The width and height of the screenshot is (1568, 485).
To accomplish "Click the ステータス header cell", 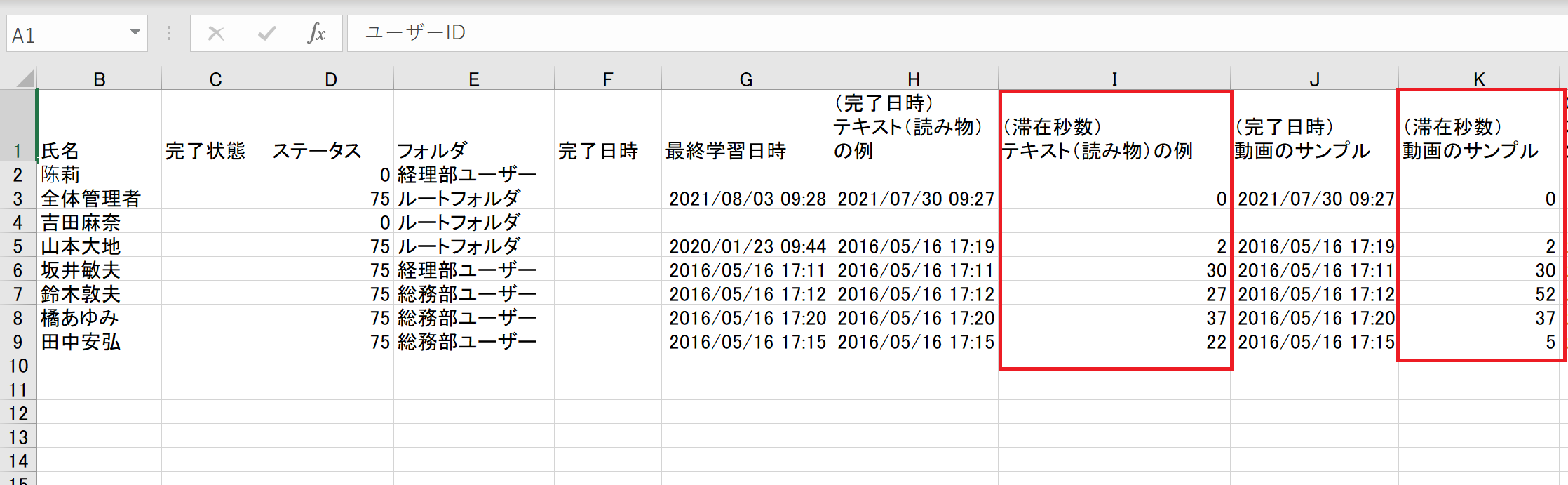I will click(x=331, y=126).
